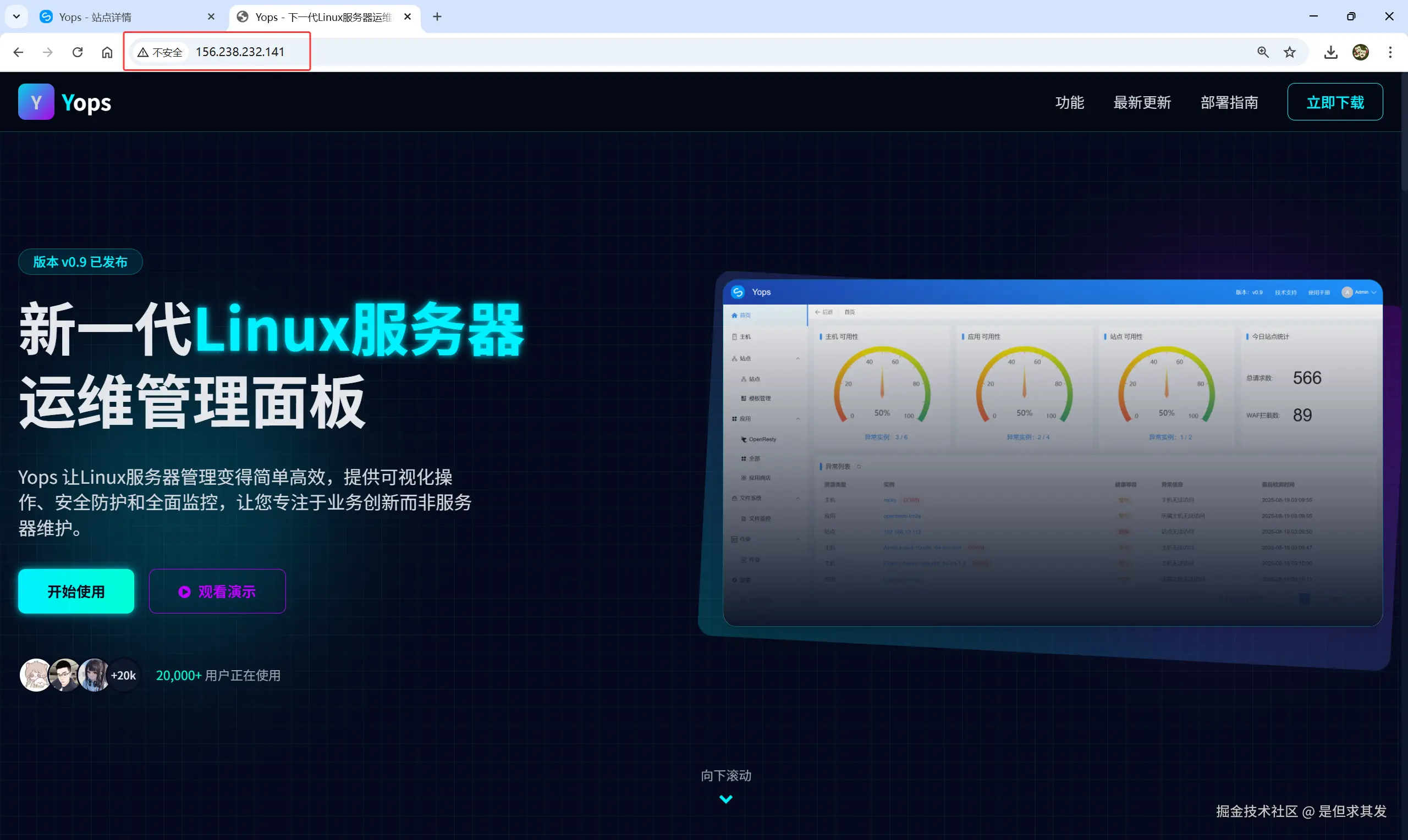Click the scroll-down chevron arrow
The height and width of the screenshot is (840, 1408).
click(725, 799)
